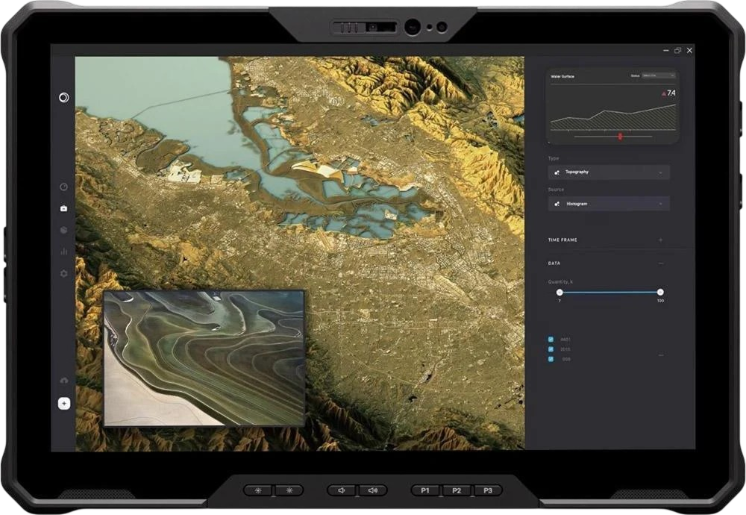Click the red marker on chart timeline
This screenshot has height=515, width=746.
[x=620, y=137]
